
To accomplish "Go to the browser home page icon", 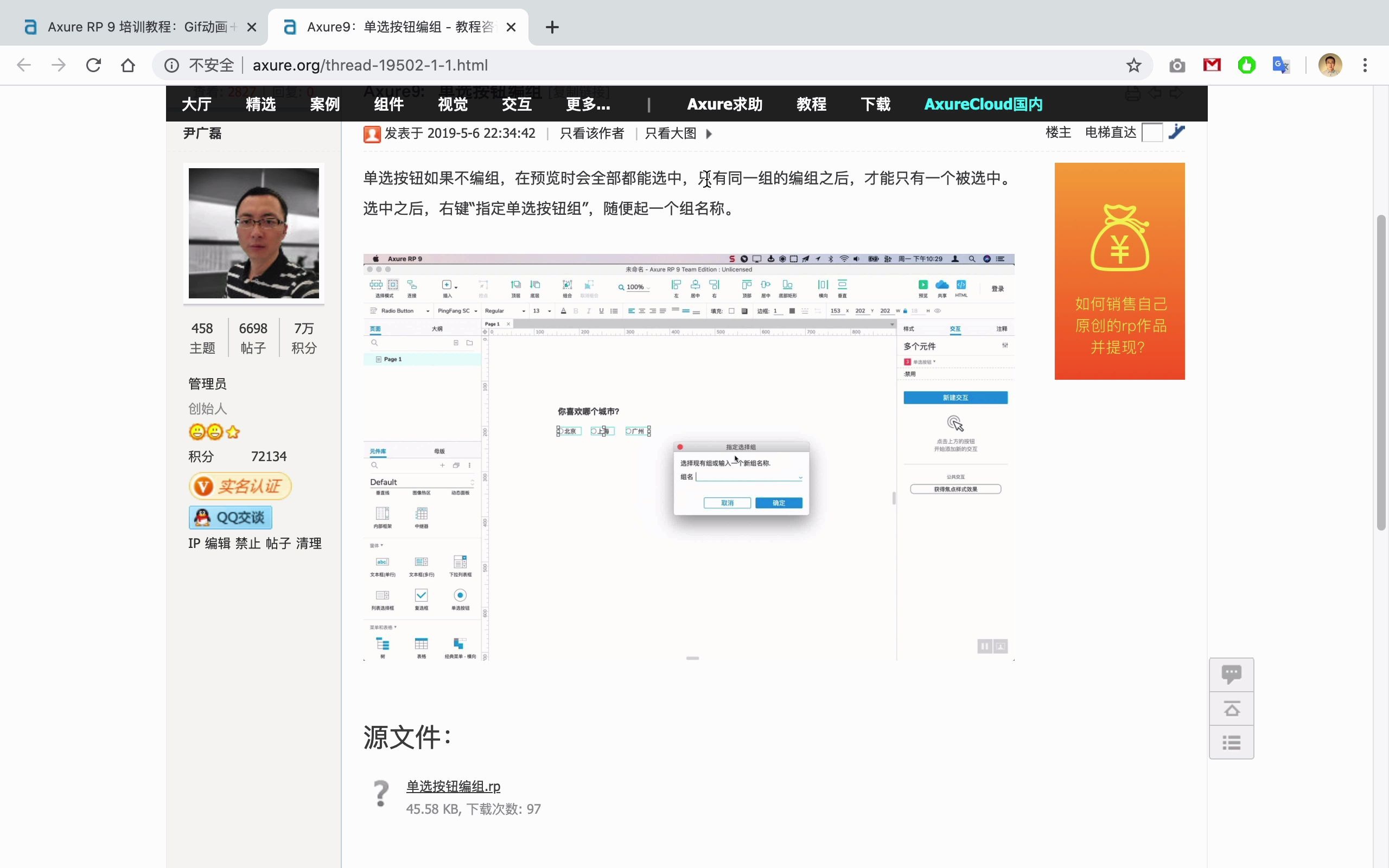I will pos(128,65).
